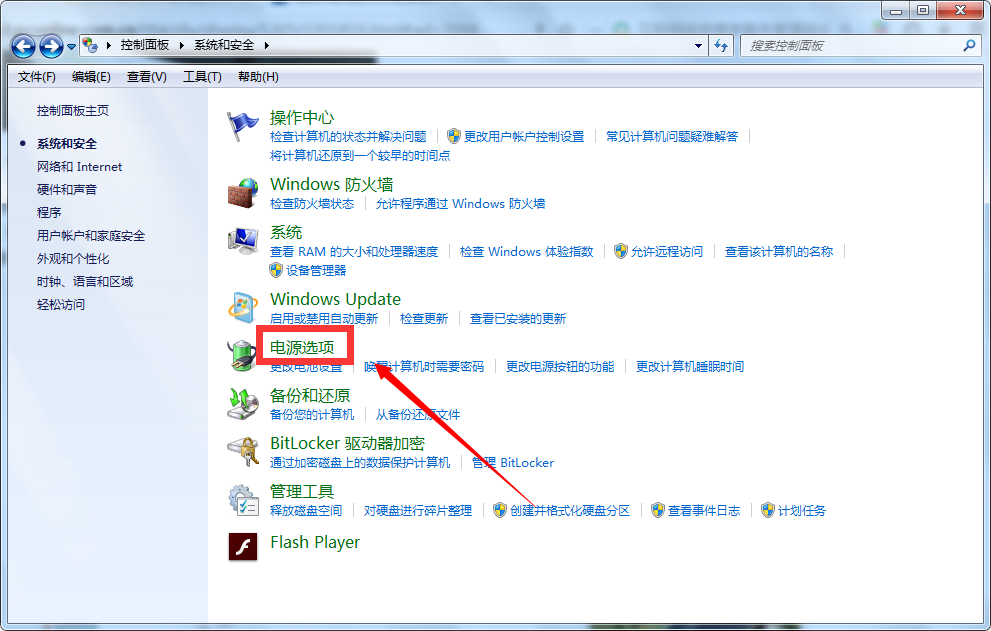
Task: Click 控制面板 in the address breadcrumb
Action: [145, 45]
